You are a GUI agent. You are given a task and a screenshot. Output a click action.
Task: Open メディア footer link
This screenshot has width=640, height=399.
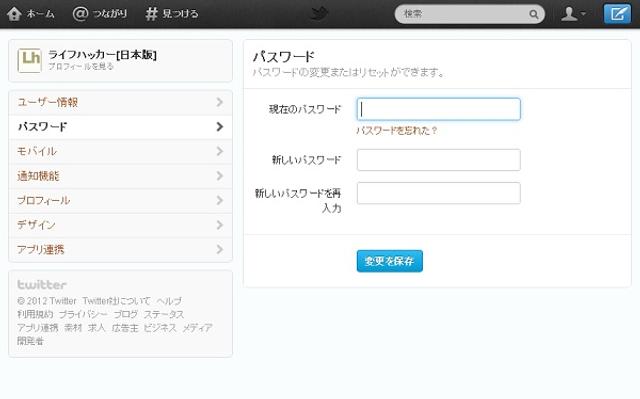tap(197, 328)
